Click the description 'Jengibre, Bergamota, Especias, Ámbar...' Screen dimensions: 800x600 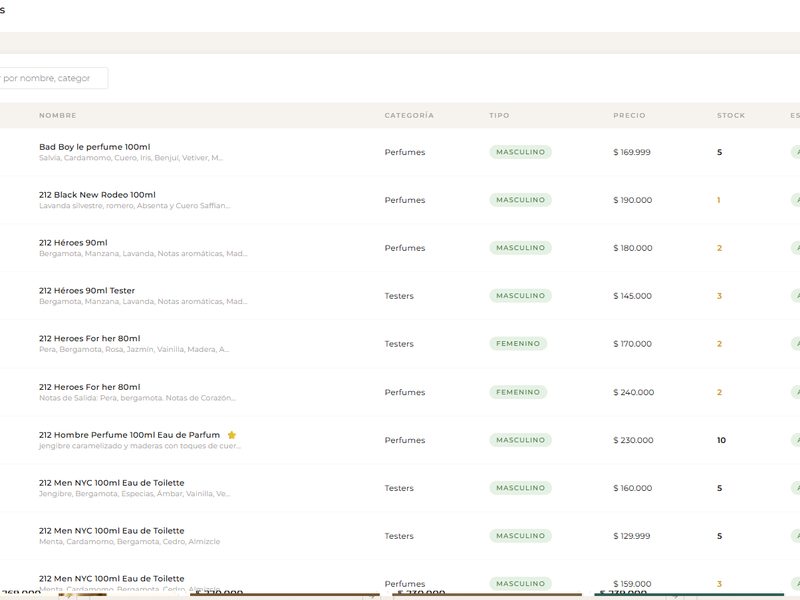coord(134,494)
